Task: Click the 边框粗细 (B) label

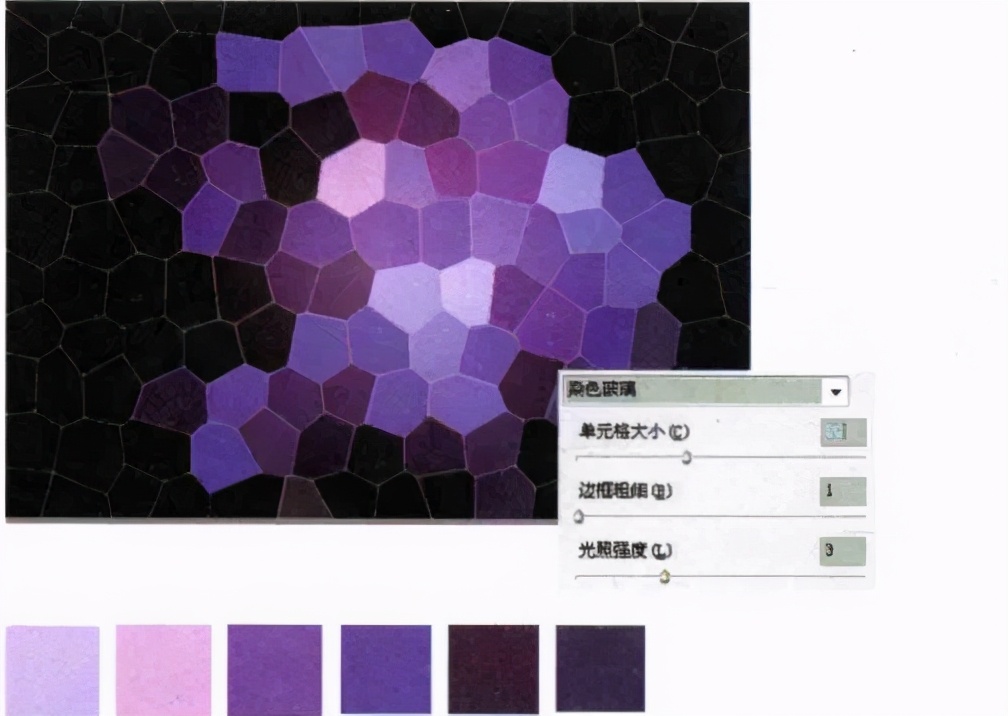Action: click(625, 491)
